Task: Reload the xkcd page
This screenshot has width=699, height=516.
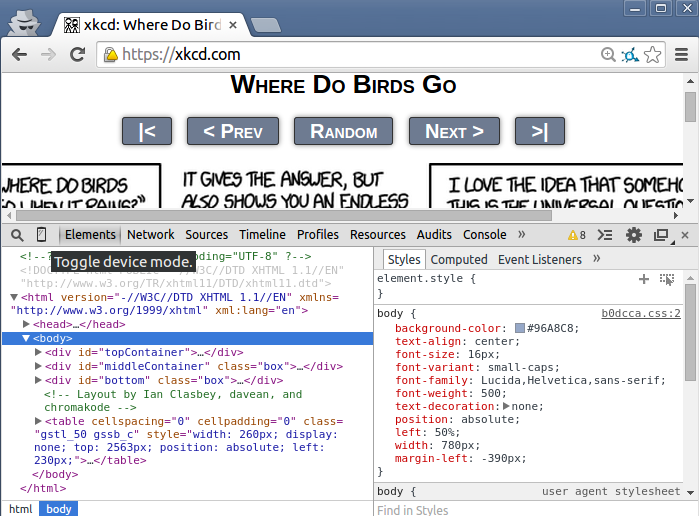Action: point(77,55)
